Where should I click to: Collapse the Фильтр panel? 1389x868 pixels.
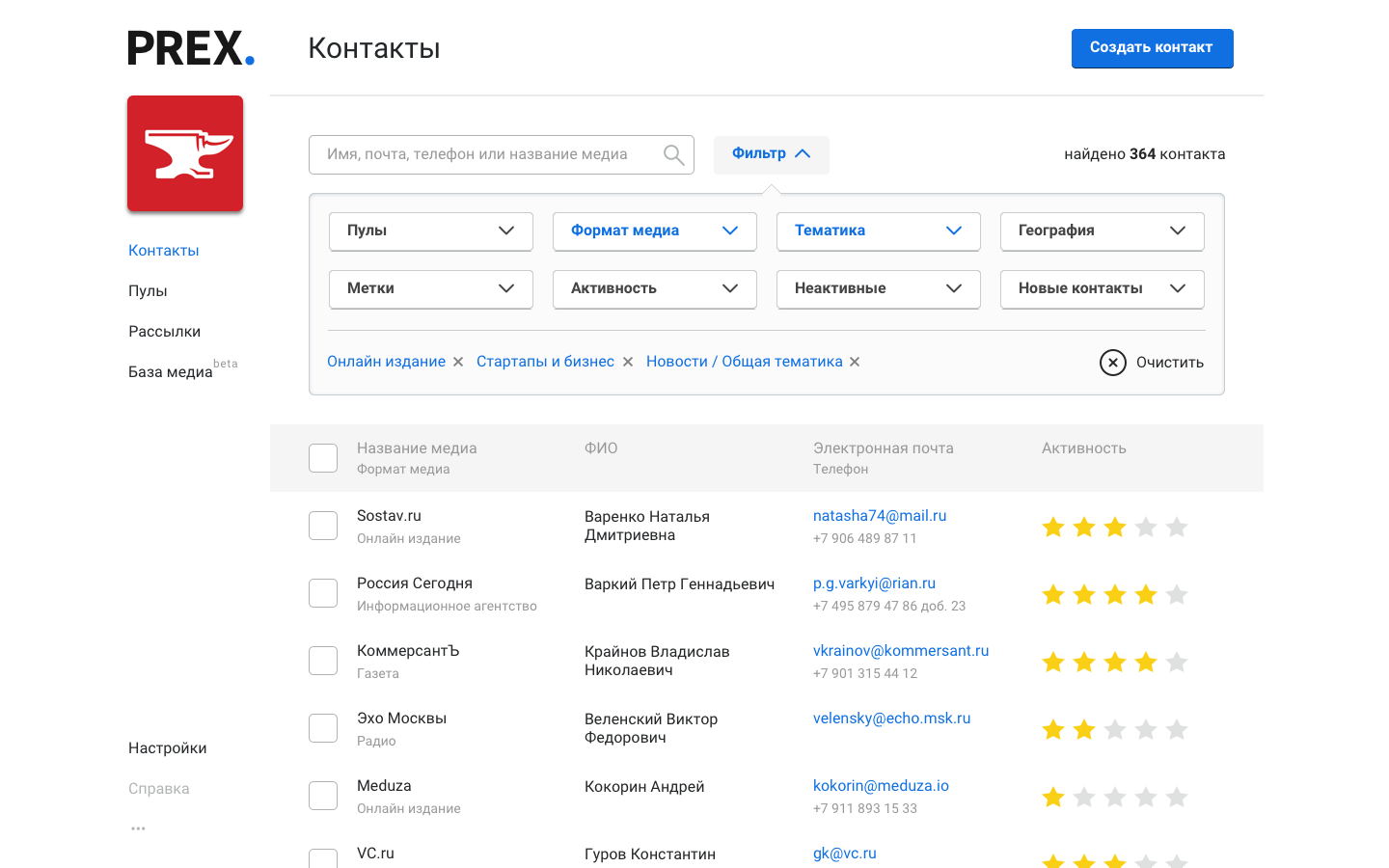(x=772, y=154)
